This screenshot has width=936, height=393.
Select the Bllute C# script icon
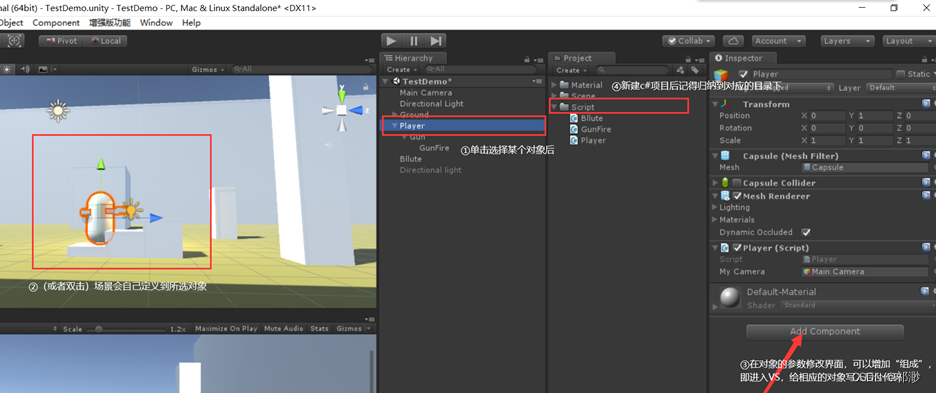coord(575,118)
